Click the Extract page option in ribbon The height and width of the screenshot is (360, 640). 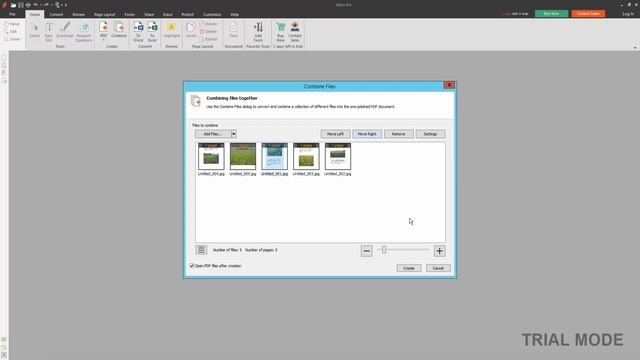coord(209,39)
